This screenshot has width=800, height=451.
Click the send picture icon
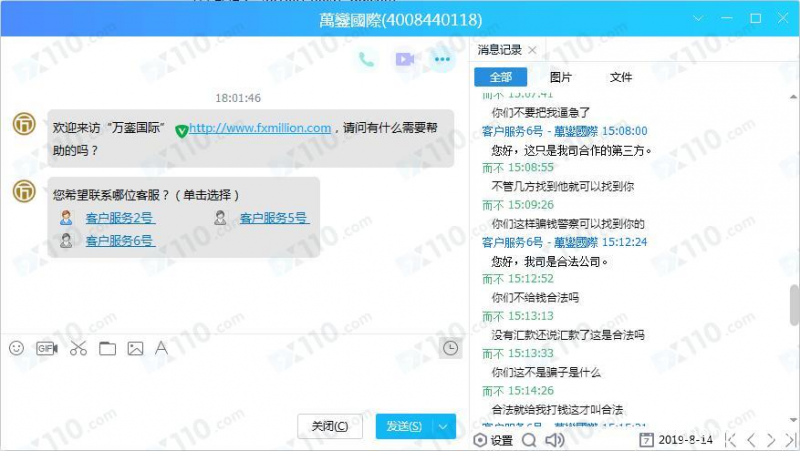(x=135, y=348)
